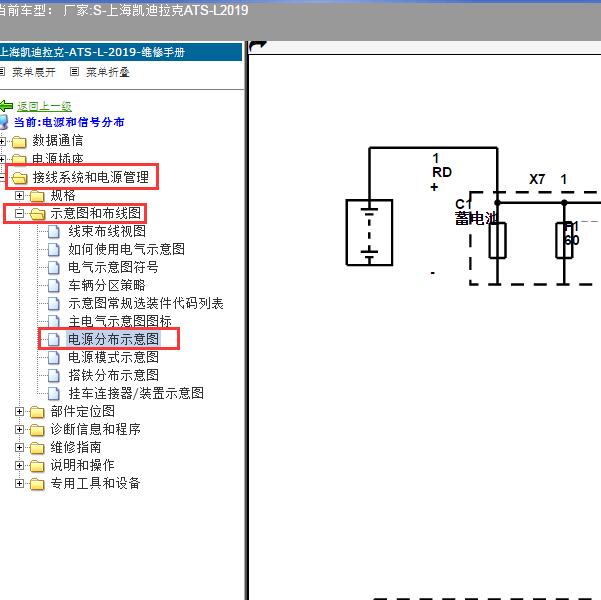Select 电源分布示意图 document
601x600 pixels.
113,339
